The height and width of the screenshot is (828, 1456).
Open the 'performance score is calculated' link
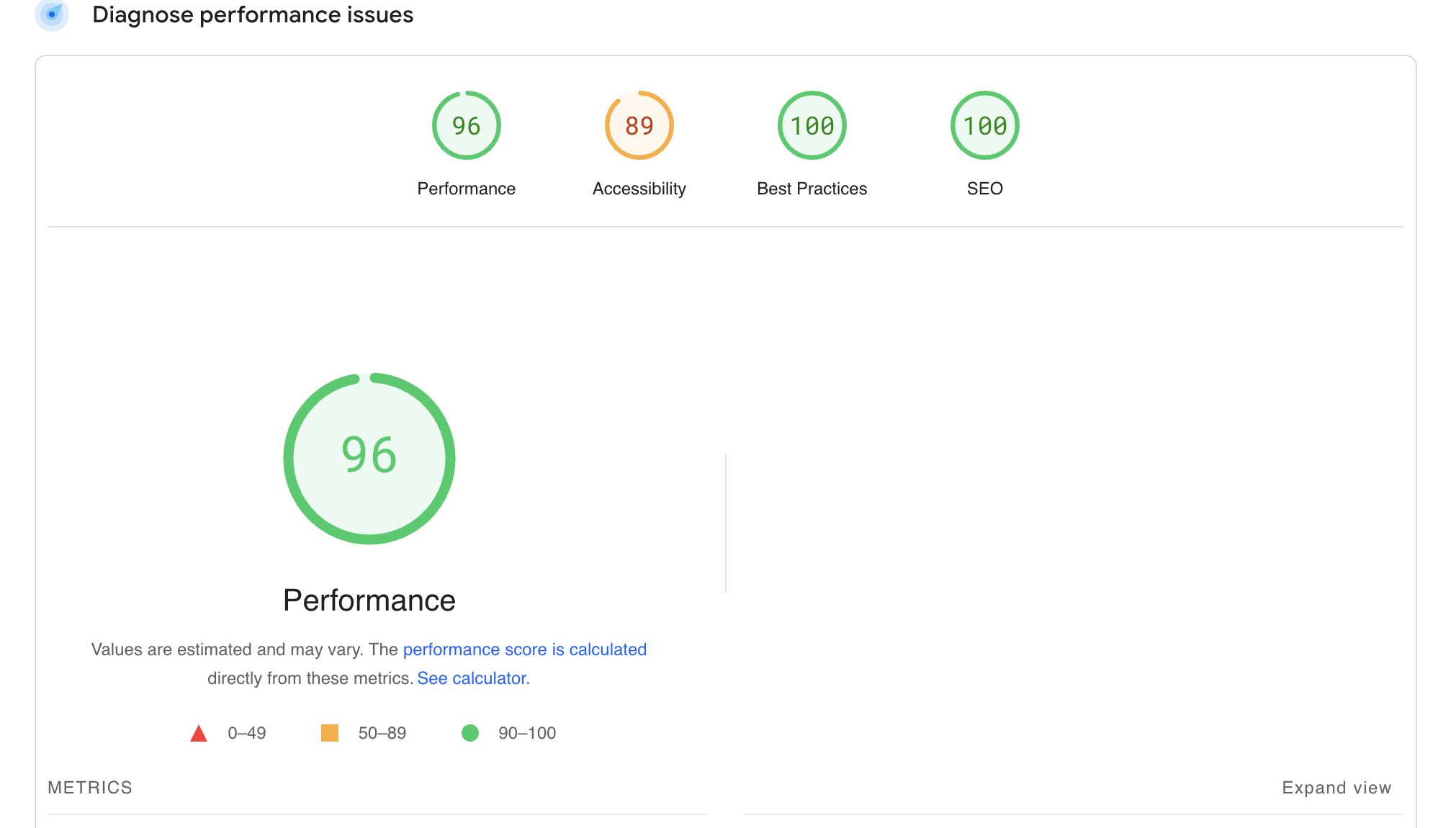(524, 649)
